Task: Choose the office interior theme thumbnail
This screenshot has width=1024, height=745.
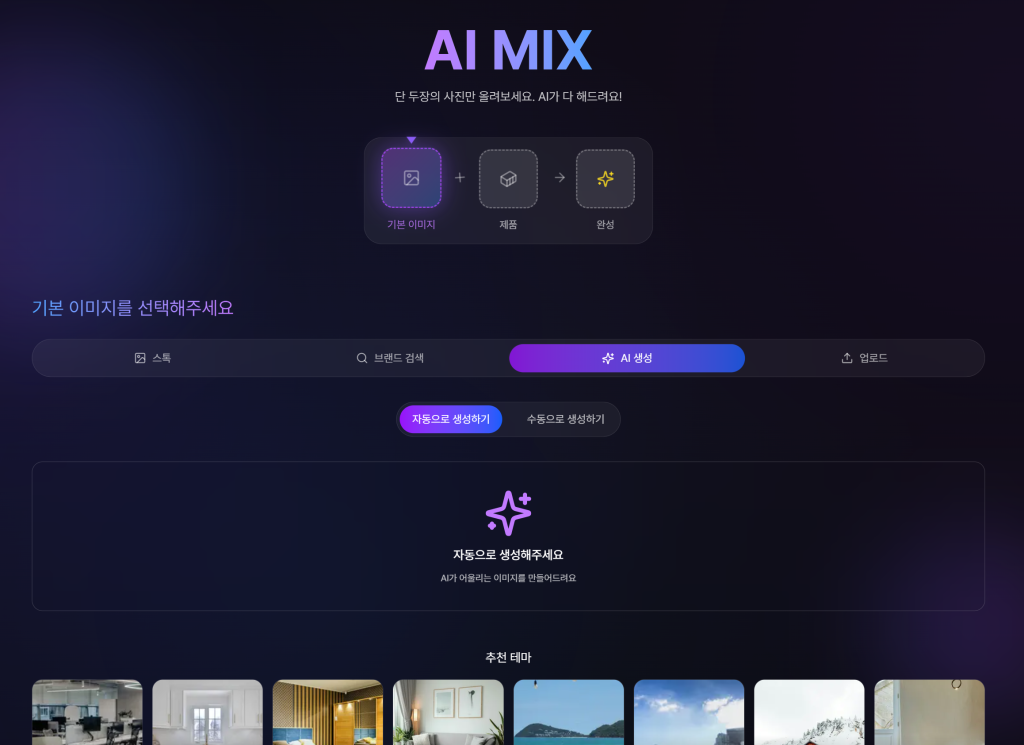Action: tap(87, 712)
